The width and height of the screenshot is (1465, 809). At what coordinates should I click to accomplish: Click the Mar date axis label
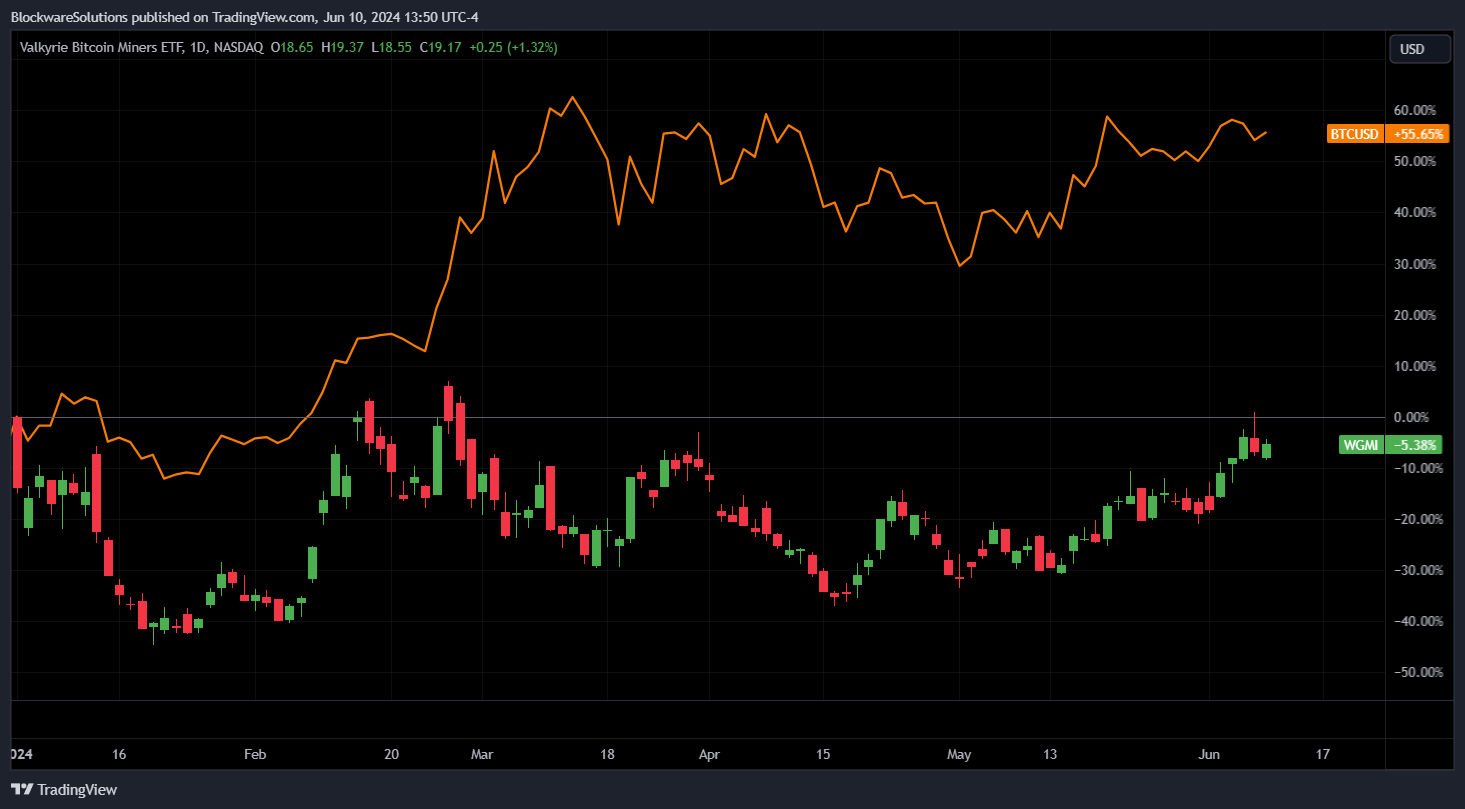[482, 754]
